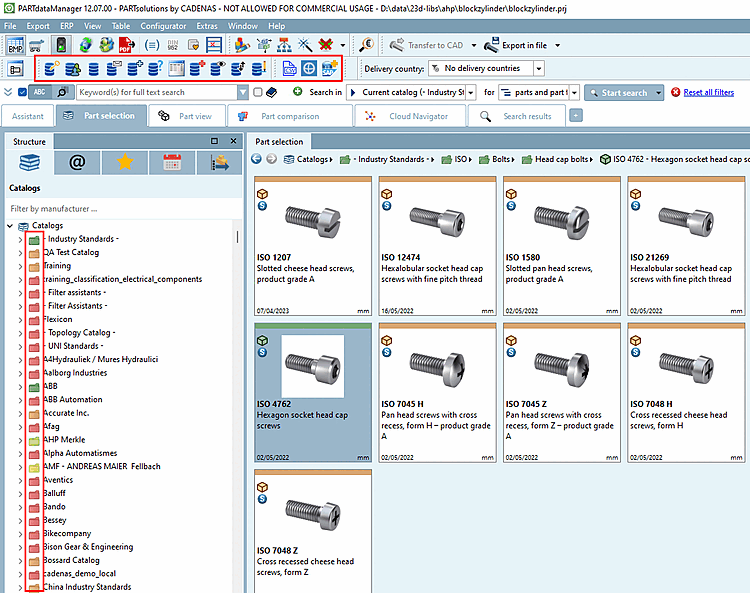Click the traffic light icon in the toolbar
Screen dimensions: 750x593
tap(61, 45)
